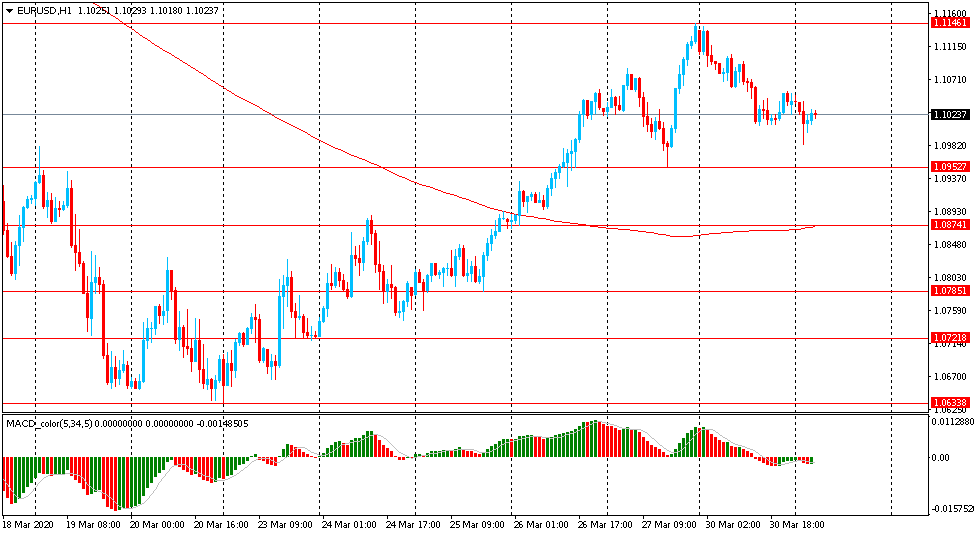Select the 1.06338 red price level label
Screen dimensions: 974x536
pos(950,403)
